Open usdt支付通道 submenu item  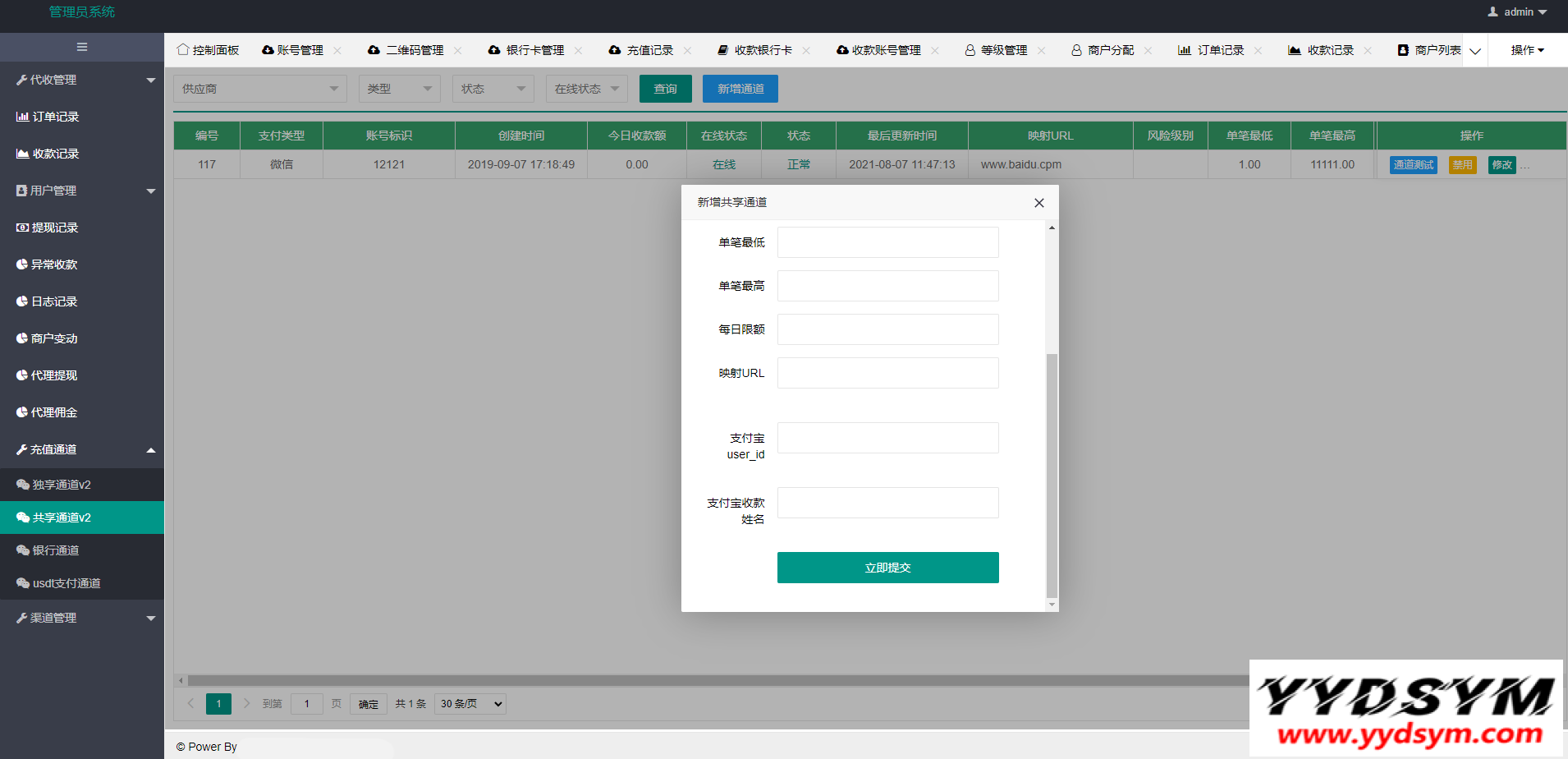coord(82,583)
